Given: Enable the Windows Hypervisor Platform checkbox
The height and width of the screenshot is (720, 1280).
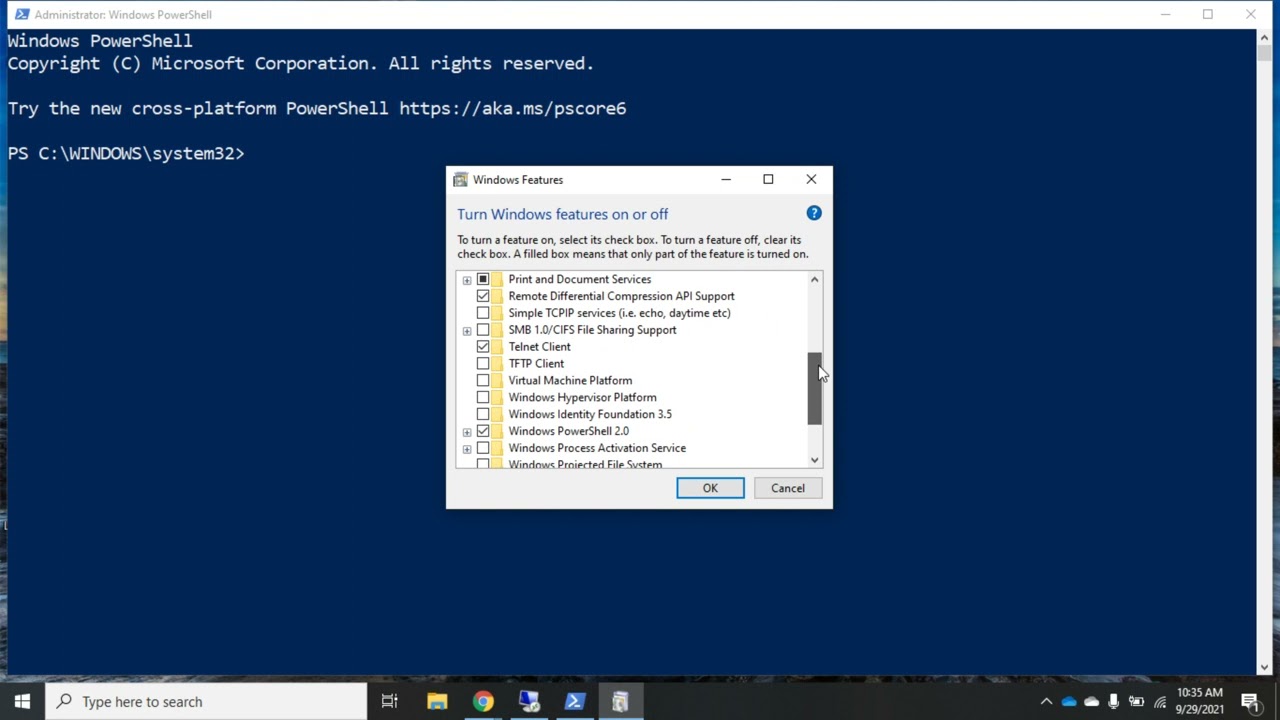Looking at the screenshot, I should pos(483,397).
